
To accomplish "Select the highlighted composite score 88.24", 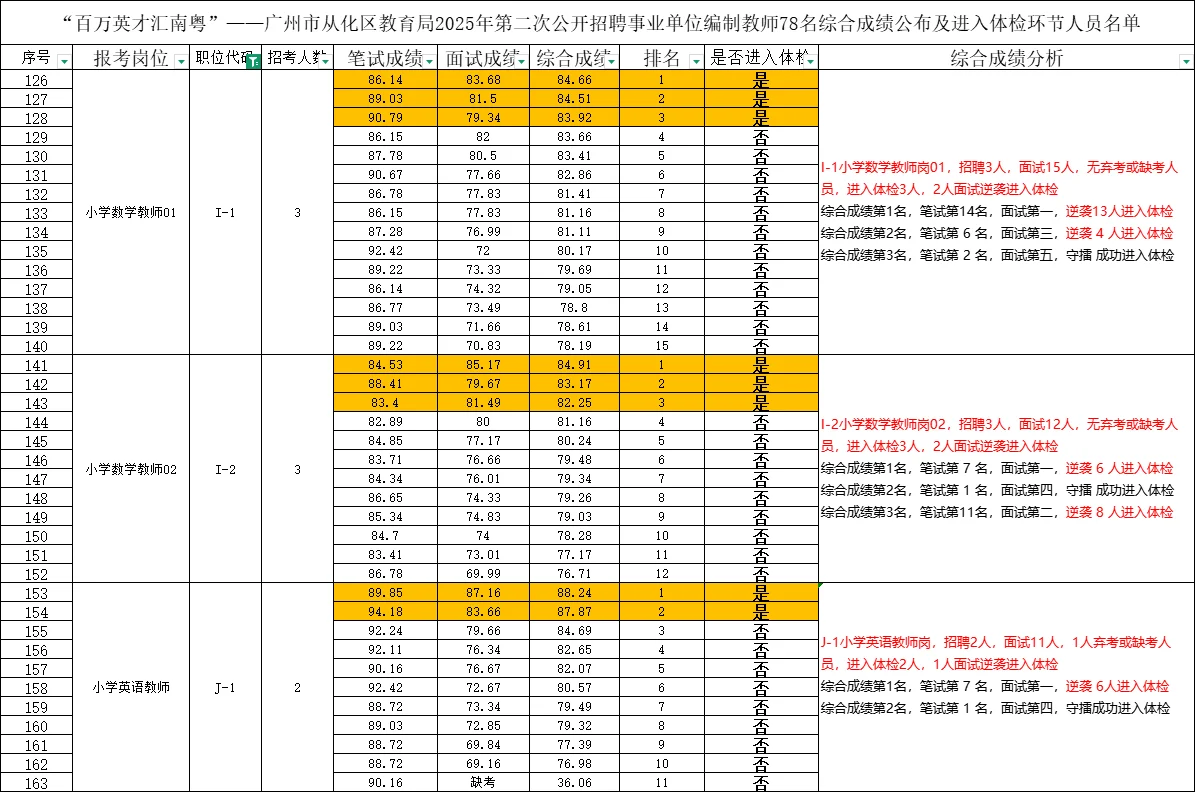I will (575, 592).
